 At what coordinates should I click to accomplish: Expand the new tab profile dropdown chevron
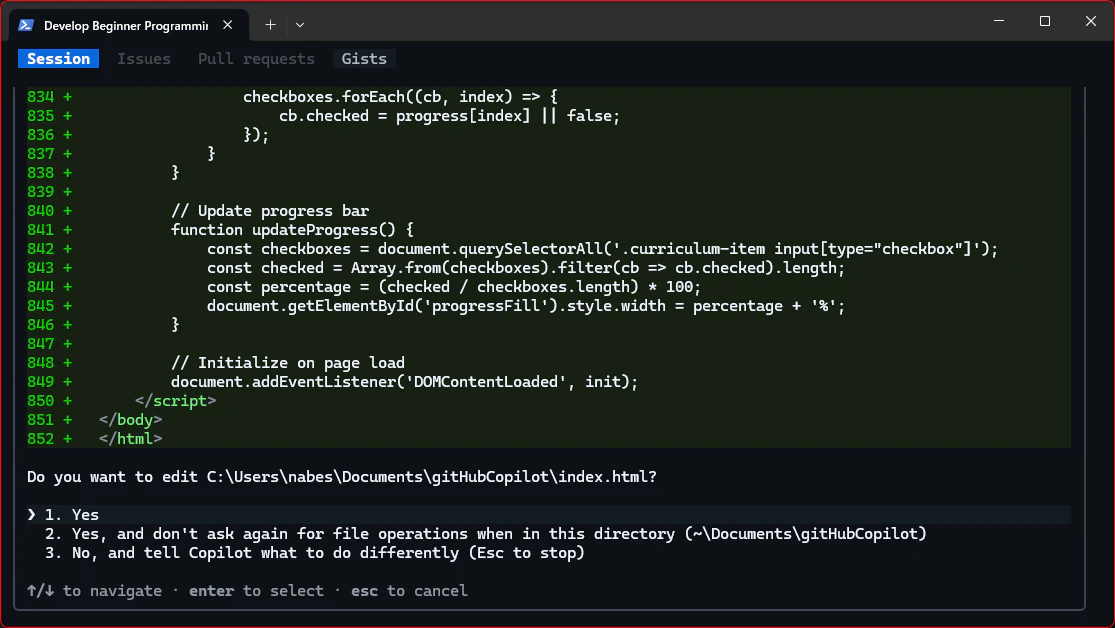point(300,25)
